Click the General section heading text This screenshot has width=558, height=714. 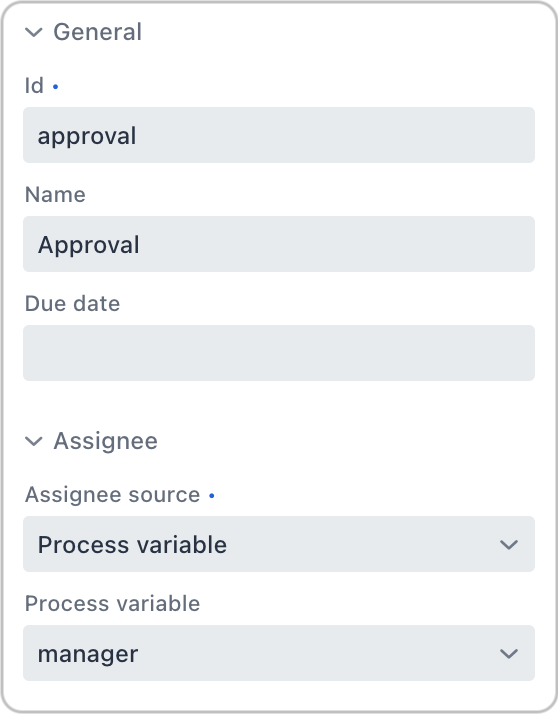pyautogui.click(x=97, y=32)
